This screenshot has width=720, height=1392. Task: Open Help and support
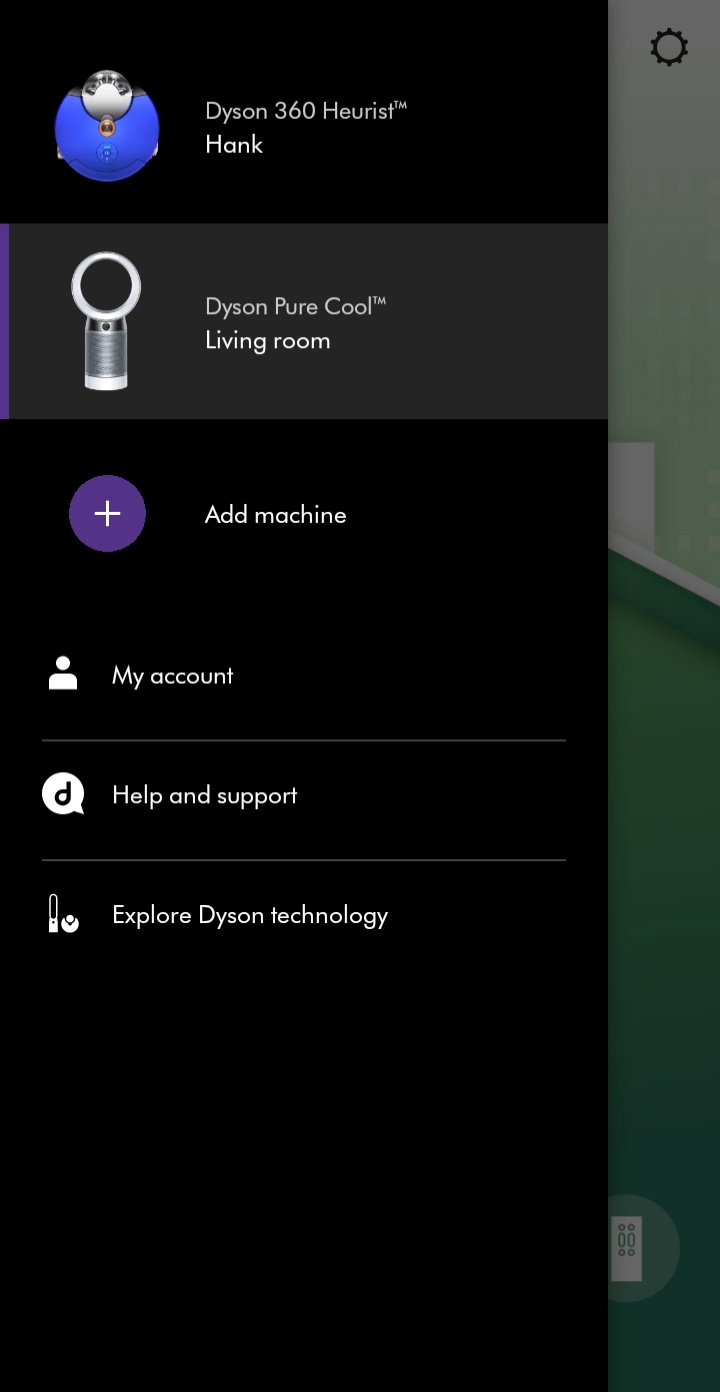click(304, 796)
